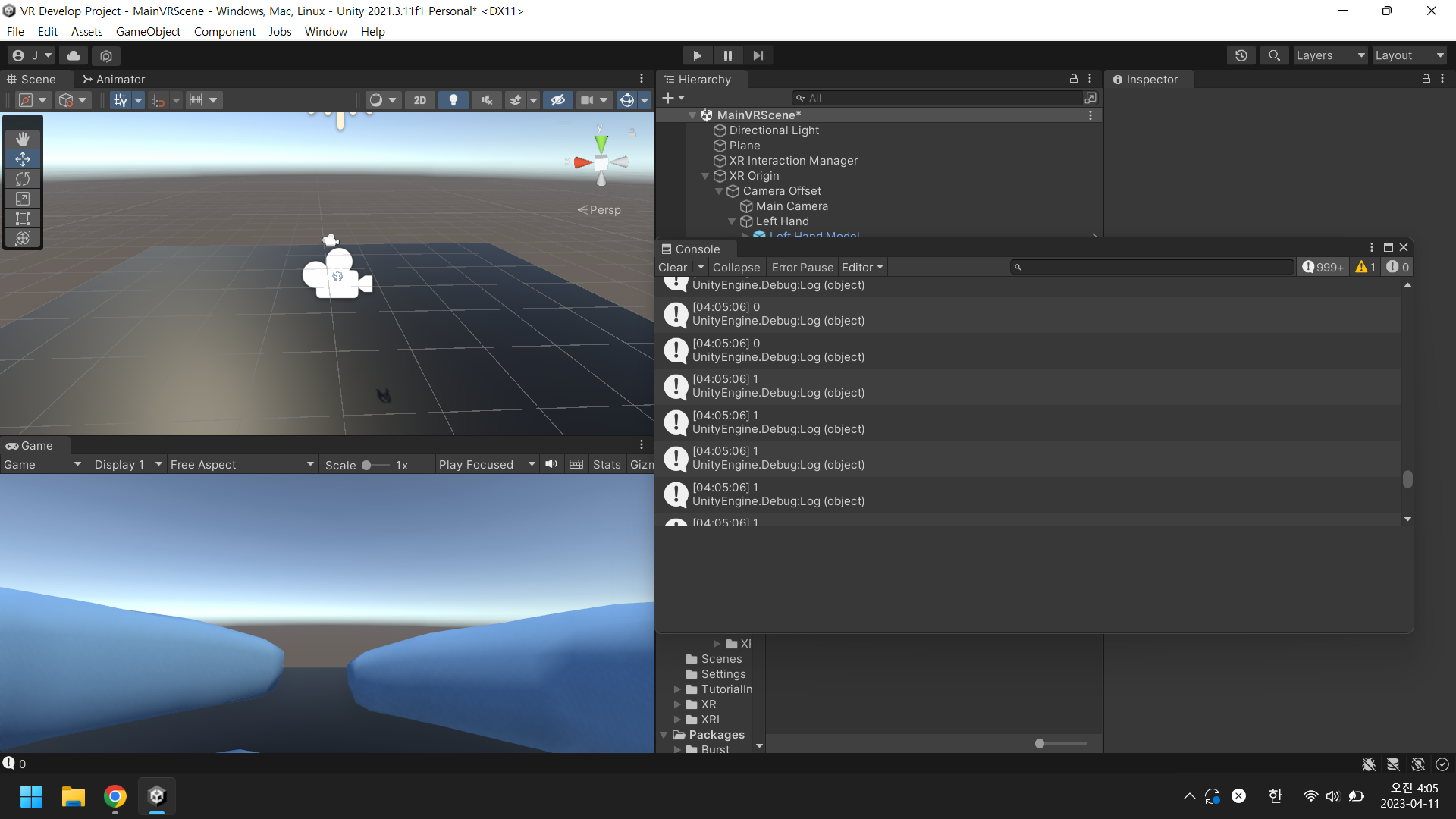This screenshot has height=819, width=1456.
Task: Collapse the XR Origin tree item
Action: point(705,176)
